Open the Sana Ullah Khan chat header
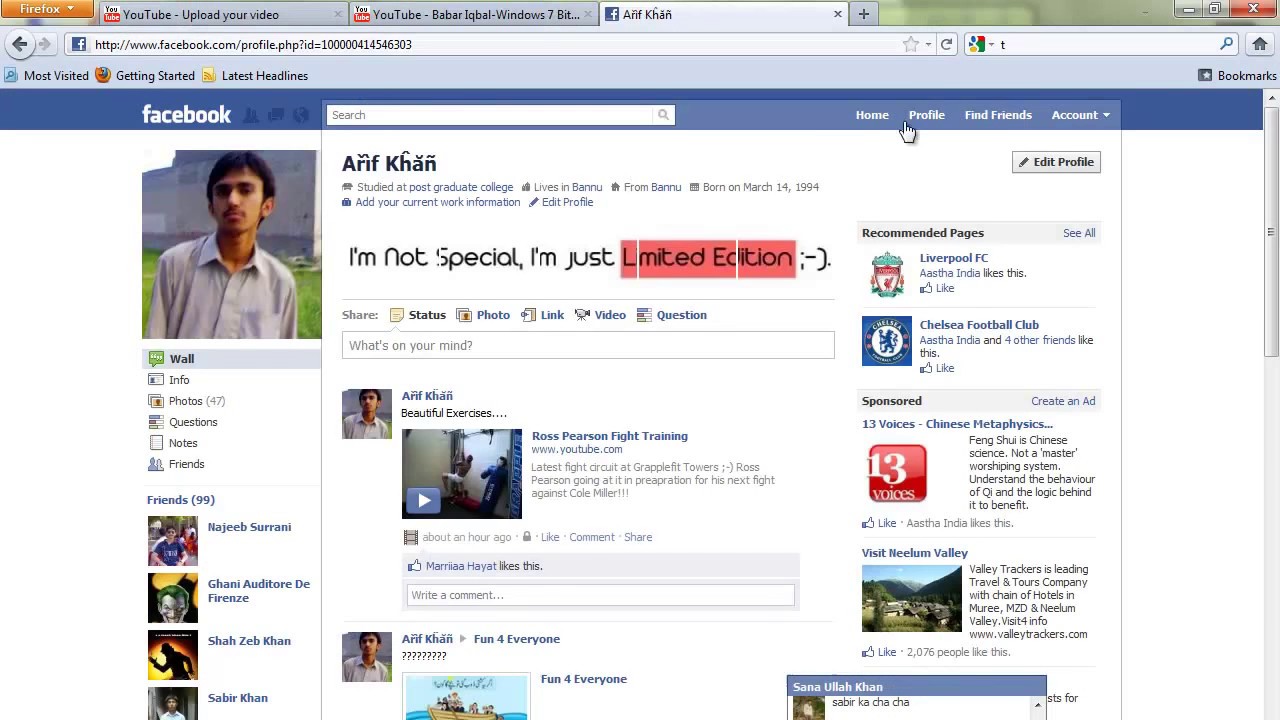This screenshot has height=720, width=1280. coord(916,687)
